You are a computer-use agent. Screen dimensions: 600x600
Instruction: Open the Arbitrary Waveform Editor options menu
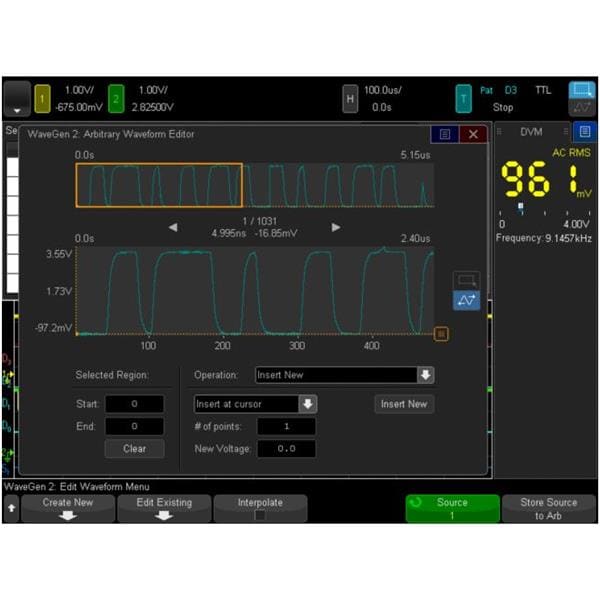pos(445,134)
